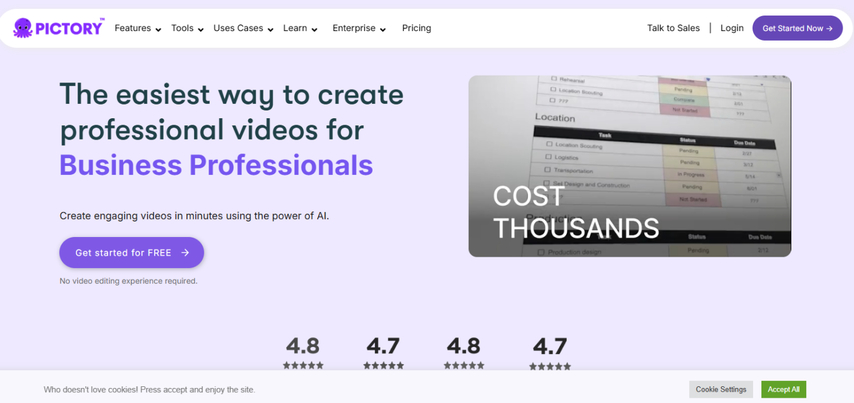The image size is (854, 403).
Task: Click the 'No video editing experience required' text
Action: 129,281
